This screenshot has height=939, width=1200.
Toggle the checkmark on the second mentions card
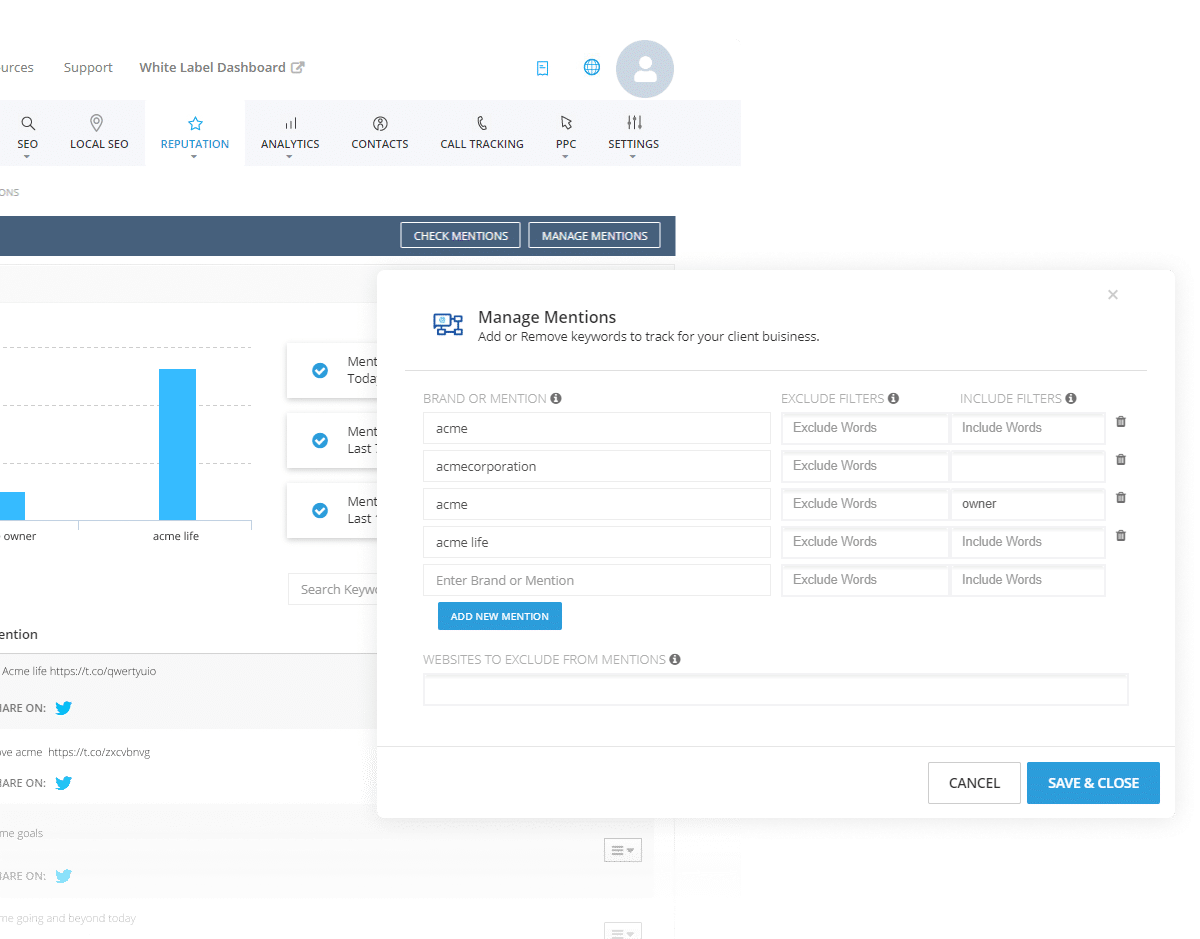tap(320, 440)
